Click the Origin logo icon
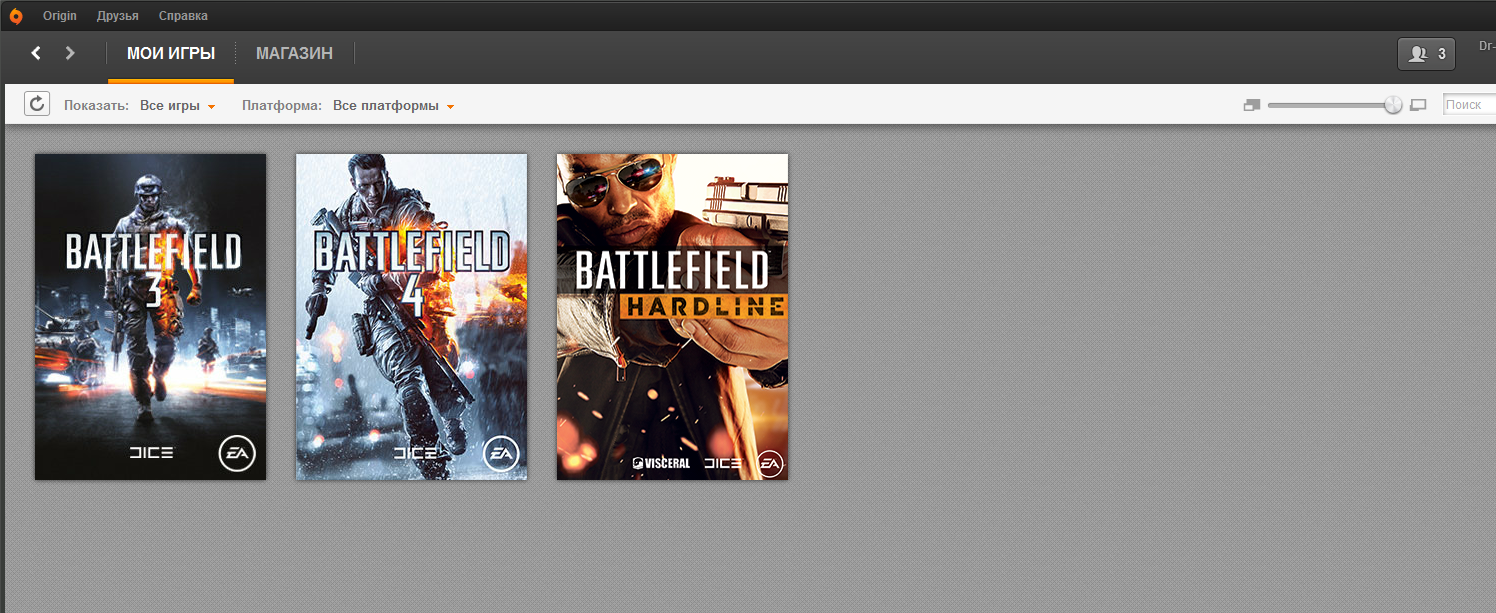Image resolution: width=1496 pixels, height=613 pixels. pyautogui.click(x=16, y=16)
